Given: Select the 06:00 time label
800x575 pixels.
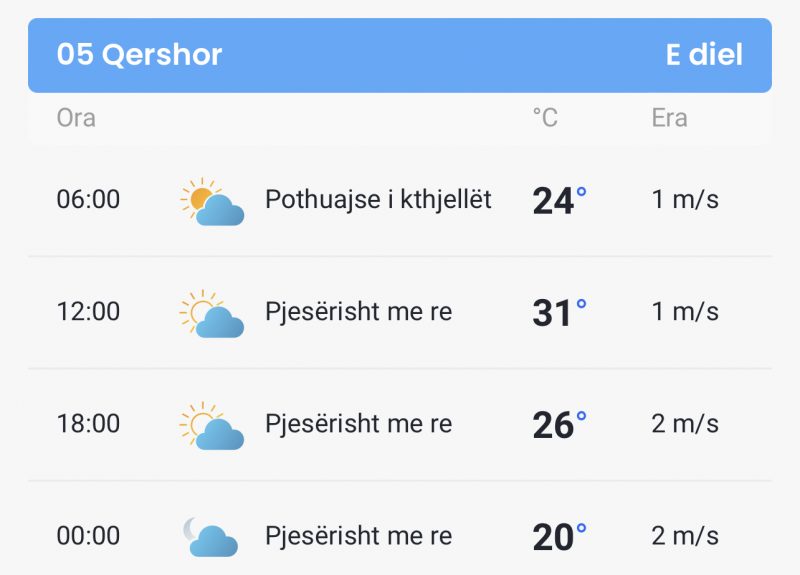Looking at the screenshot, I should pos(88,199).
